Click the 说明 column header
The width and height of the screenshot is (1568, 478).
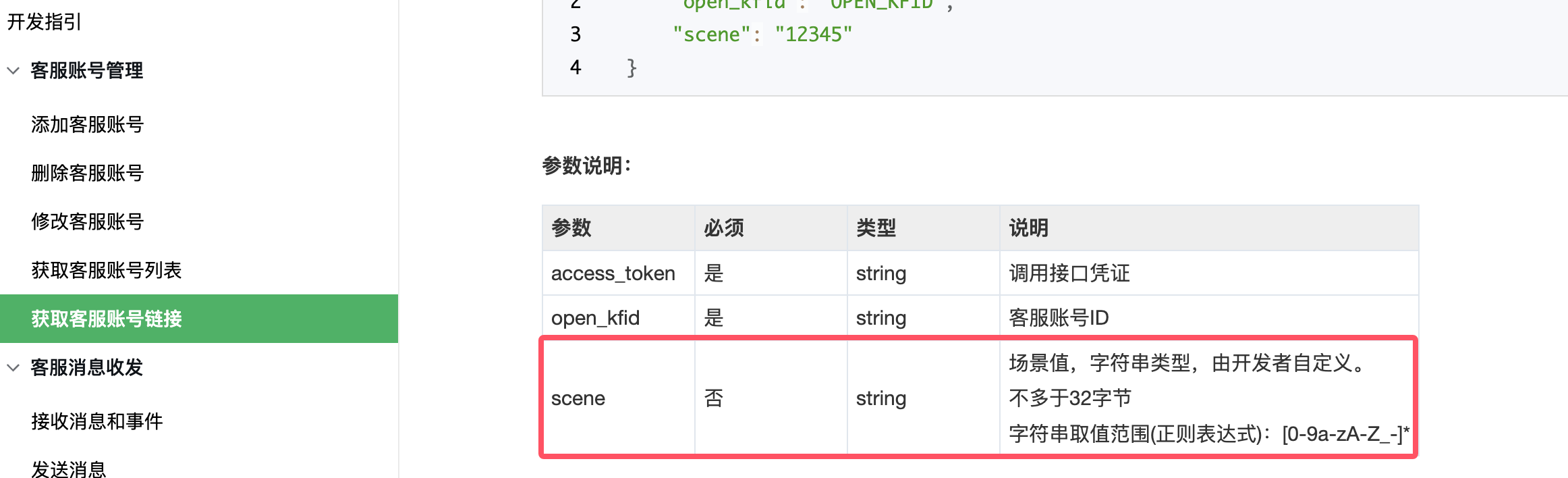click(1209, 228)
